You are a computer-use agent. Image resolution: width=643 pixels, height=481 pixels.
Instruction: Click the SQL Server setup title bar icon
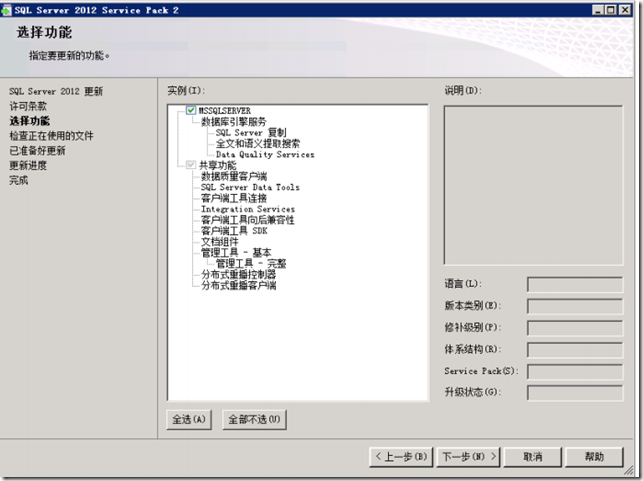click(x=6, y=10)
